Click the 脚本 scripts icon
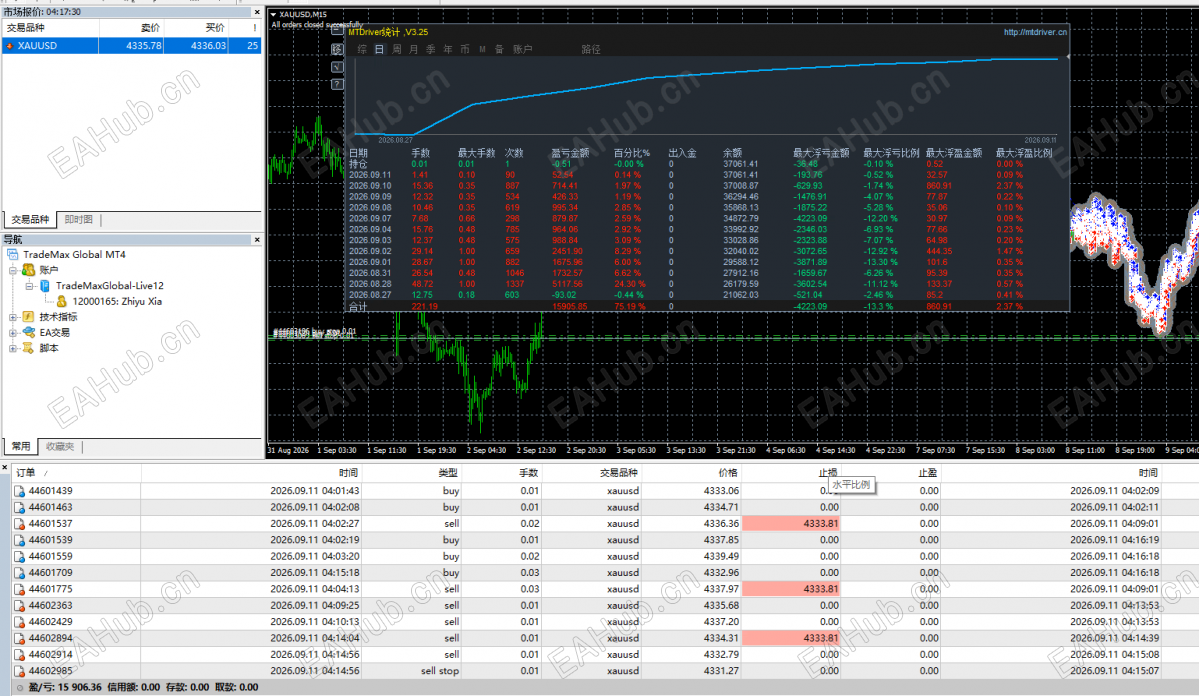The image size is (1199, 696). tap(29, 348)
